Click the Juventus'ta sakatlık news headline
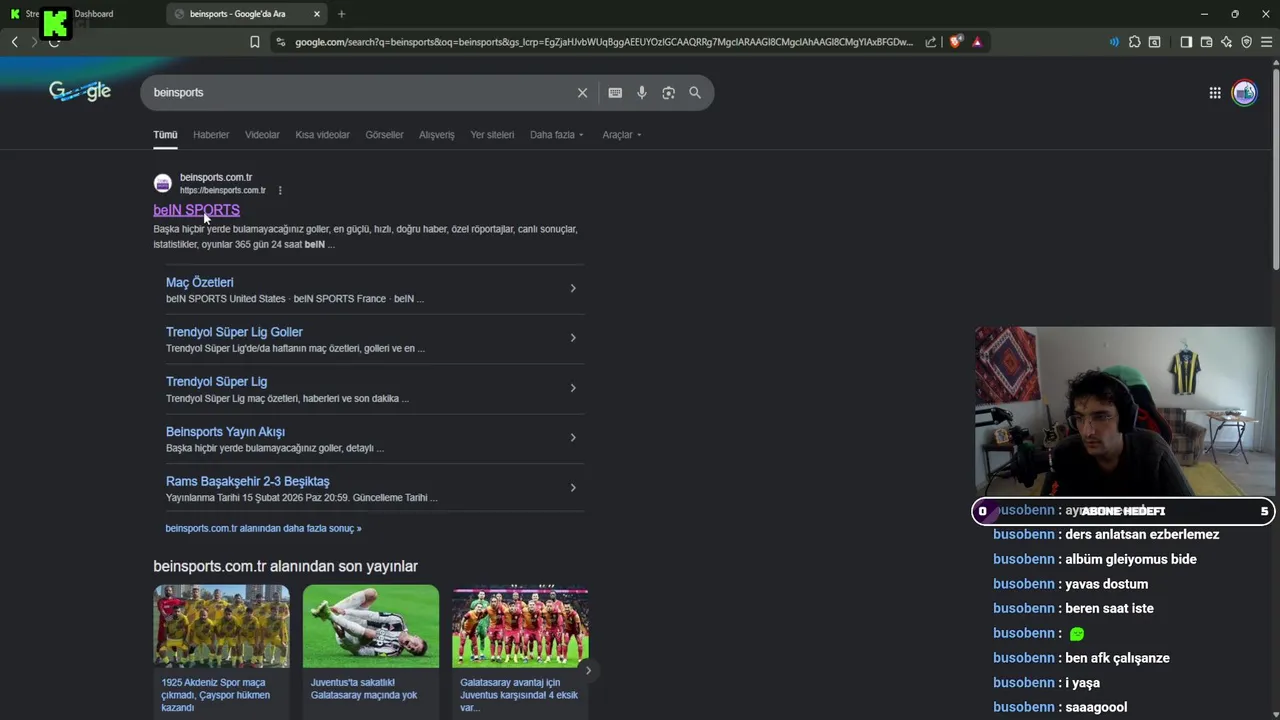This screenshot has height=720, width=1280. pos(364,689)
